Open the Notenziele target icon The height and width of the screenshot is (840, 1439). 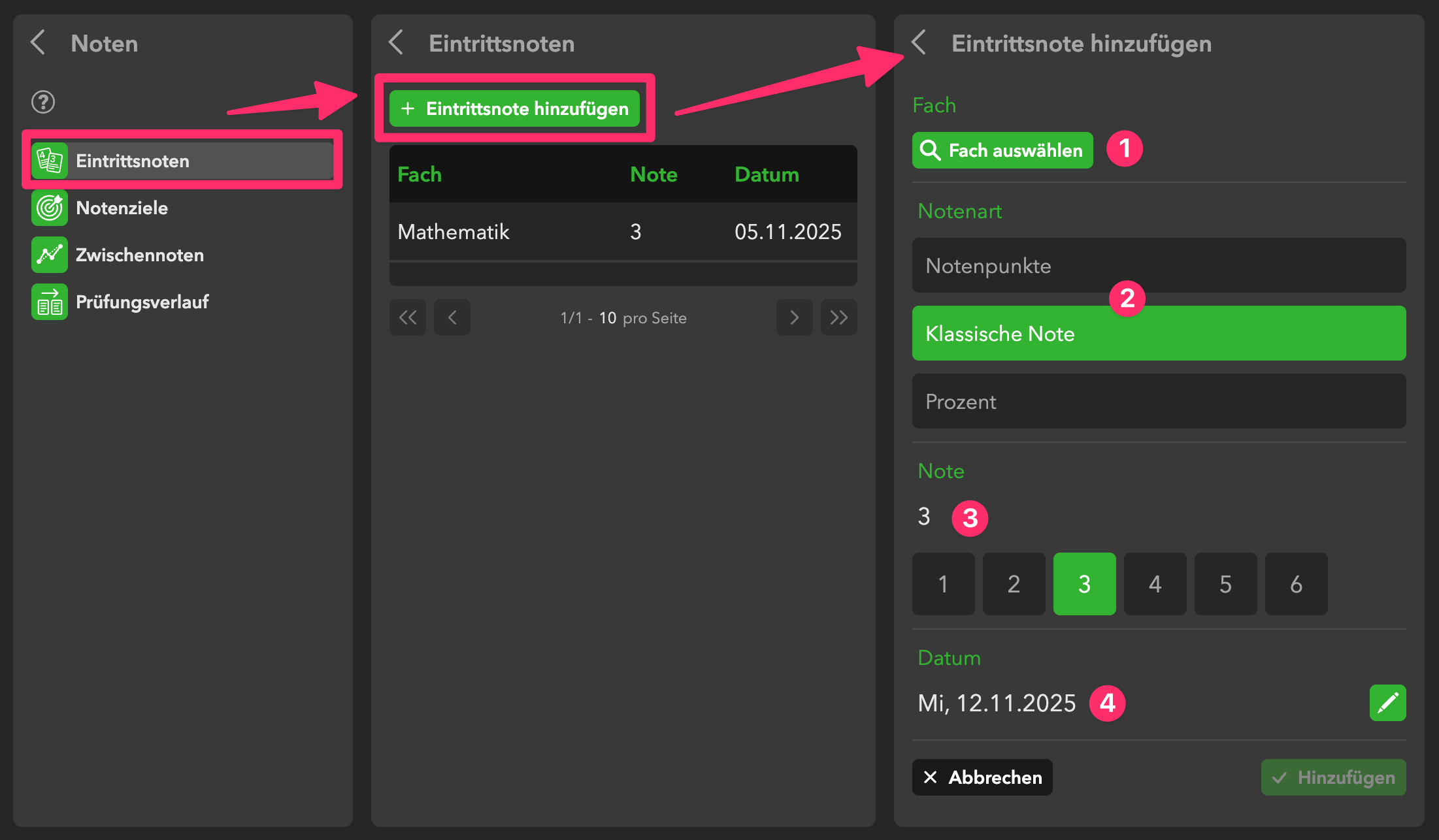[50, 208]
